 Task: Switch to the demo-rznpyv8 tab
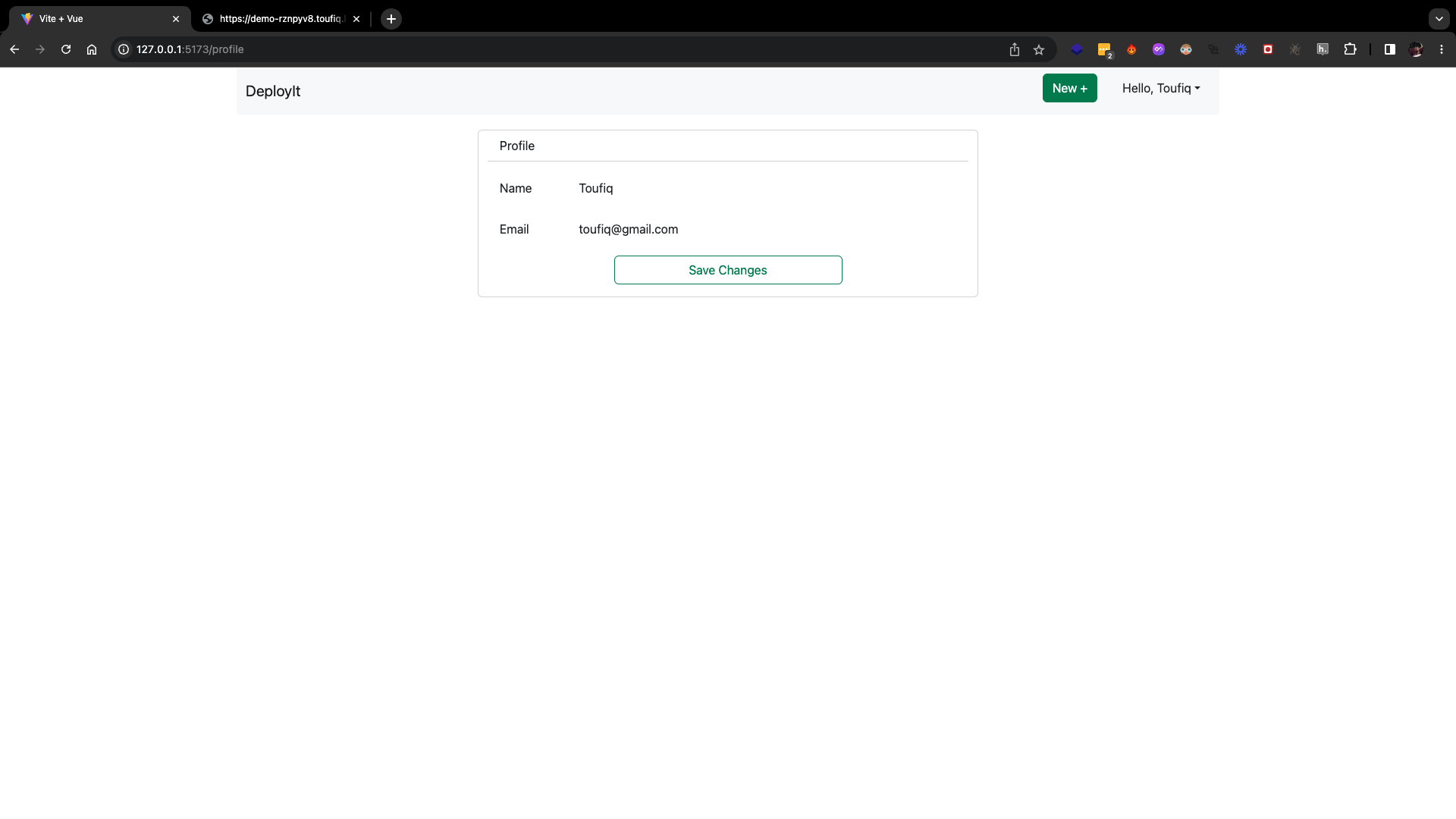(x=281, y=19)
